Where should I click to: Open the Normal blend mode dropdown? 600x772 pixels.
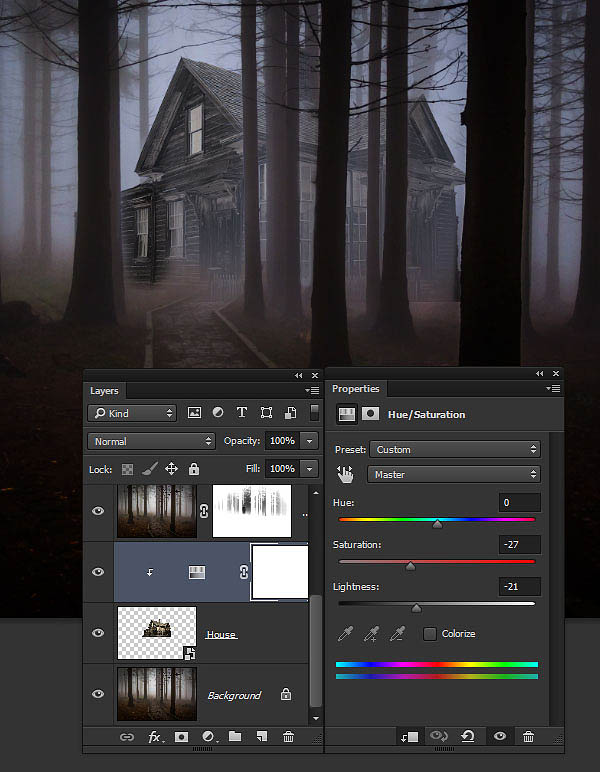[151, 441]
